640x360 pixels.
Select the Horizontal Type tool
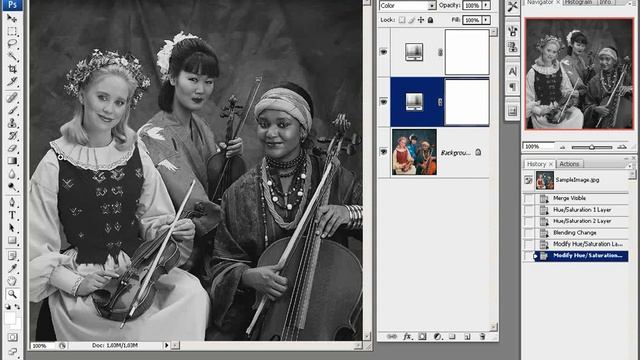pos(12,215)
